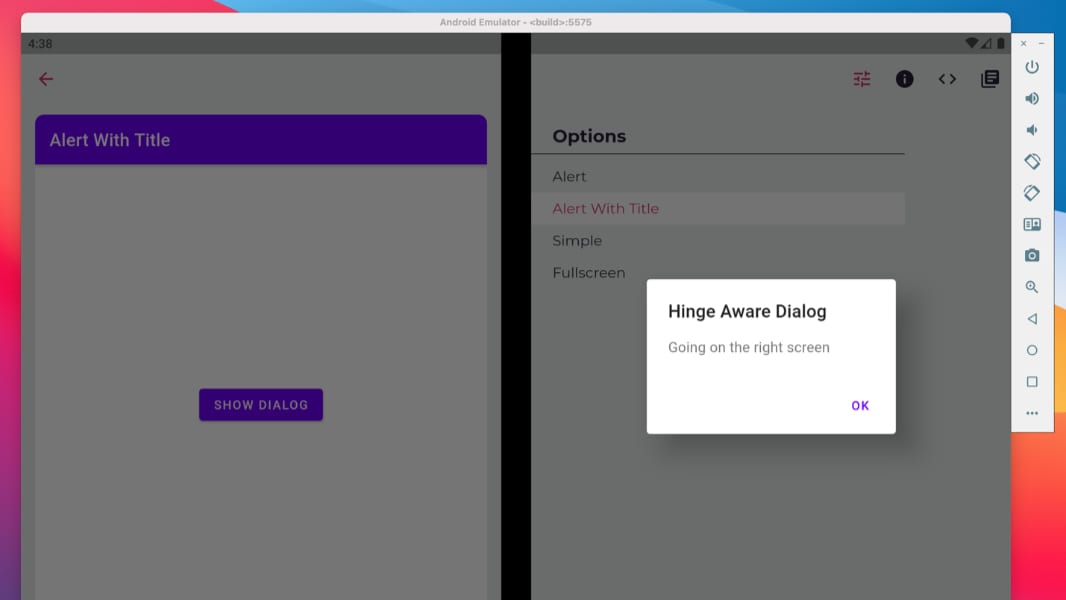Lower the emulator volume
Image resolution: width=1066 pixels, height=600 pixels.
[x=1032, y=130]
